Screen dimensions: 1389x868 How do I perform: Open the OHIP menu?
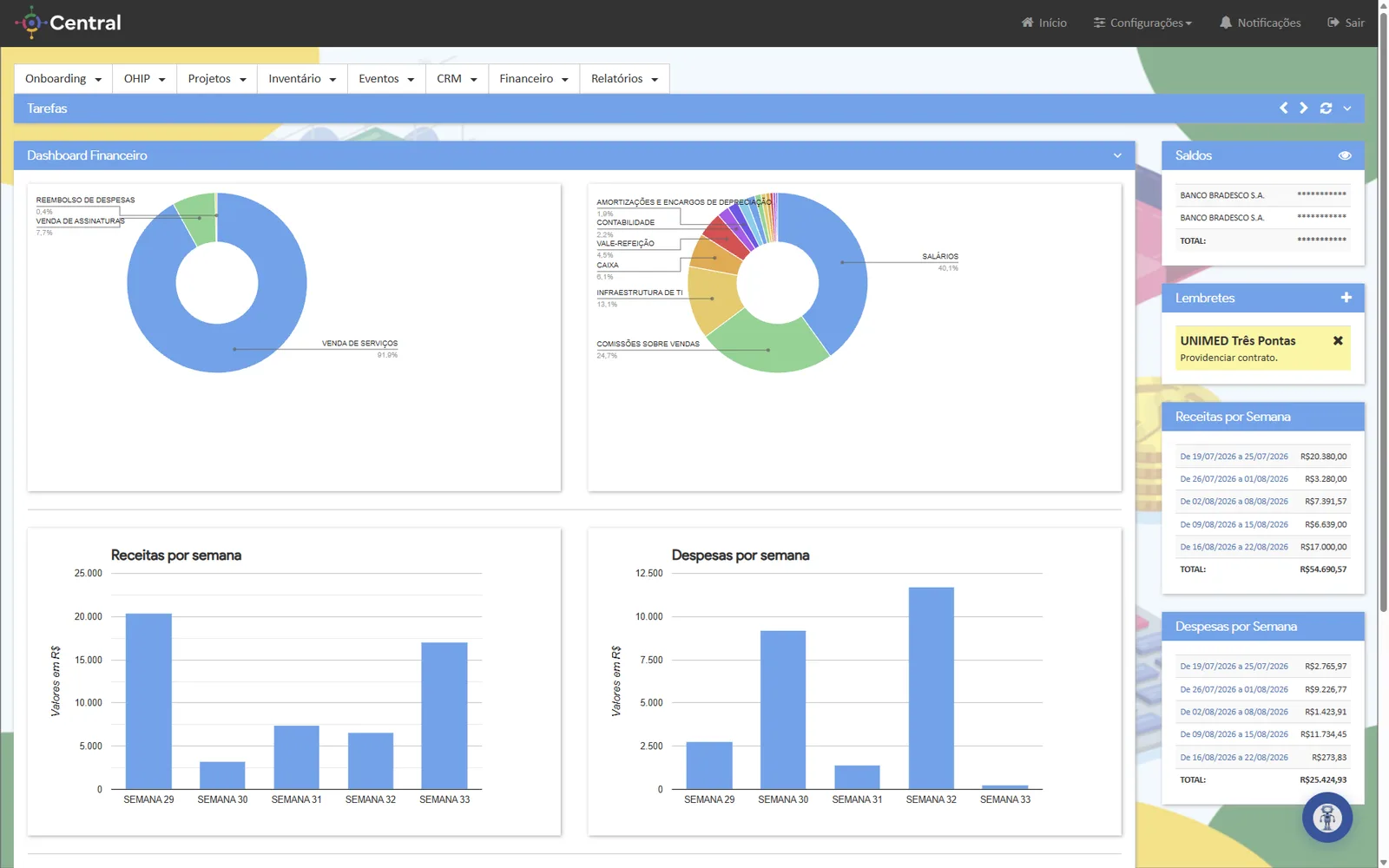pyautogui.click(x=144, y=79)
